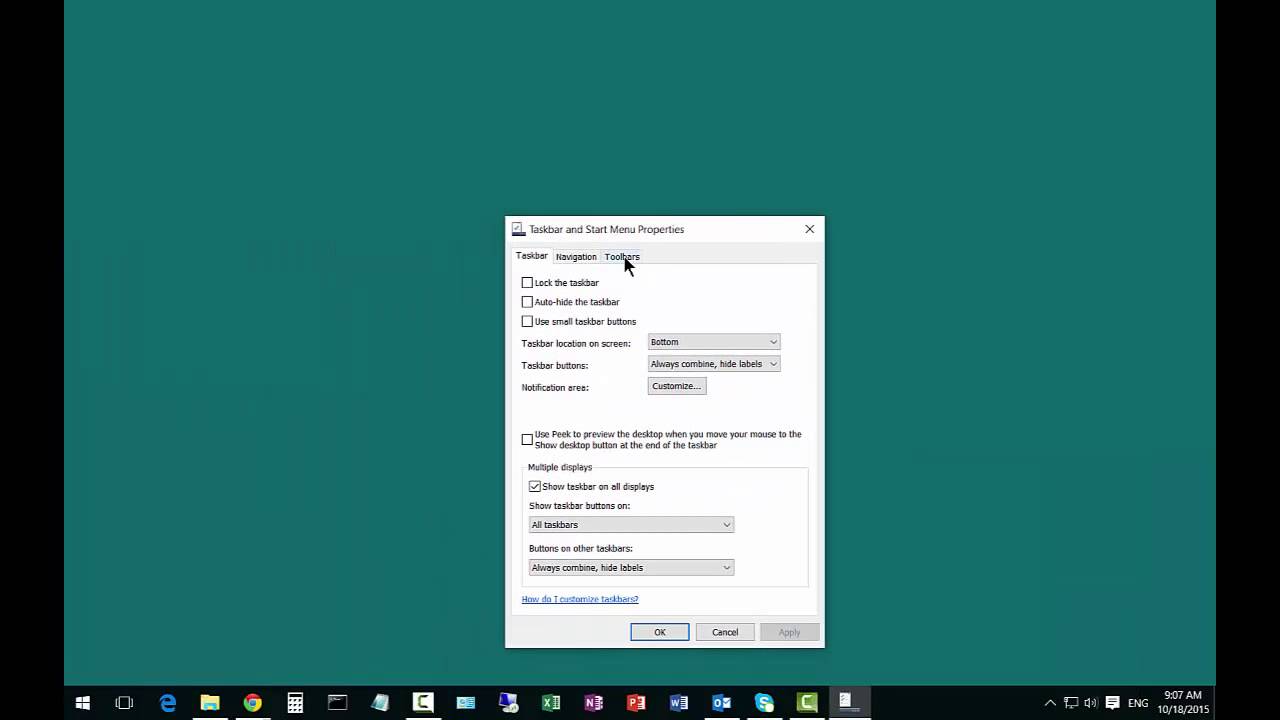Launch Google Chrome from the taskbar
This screenshot has width=1280, height=720.
tap(252, 703)
